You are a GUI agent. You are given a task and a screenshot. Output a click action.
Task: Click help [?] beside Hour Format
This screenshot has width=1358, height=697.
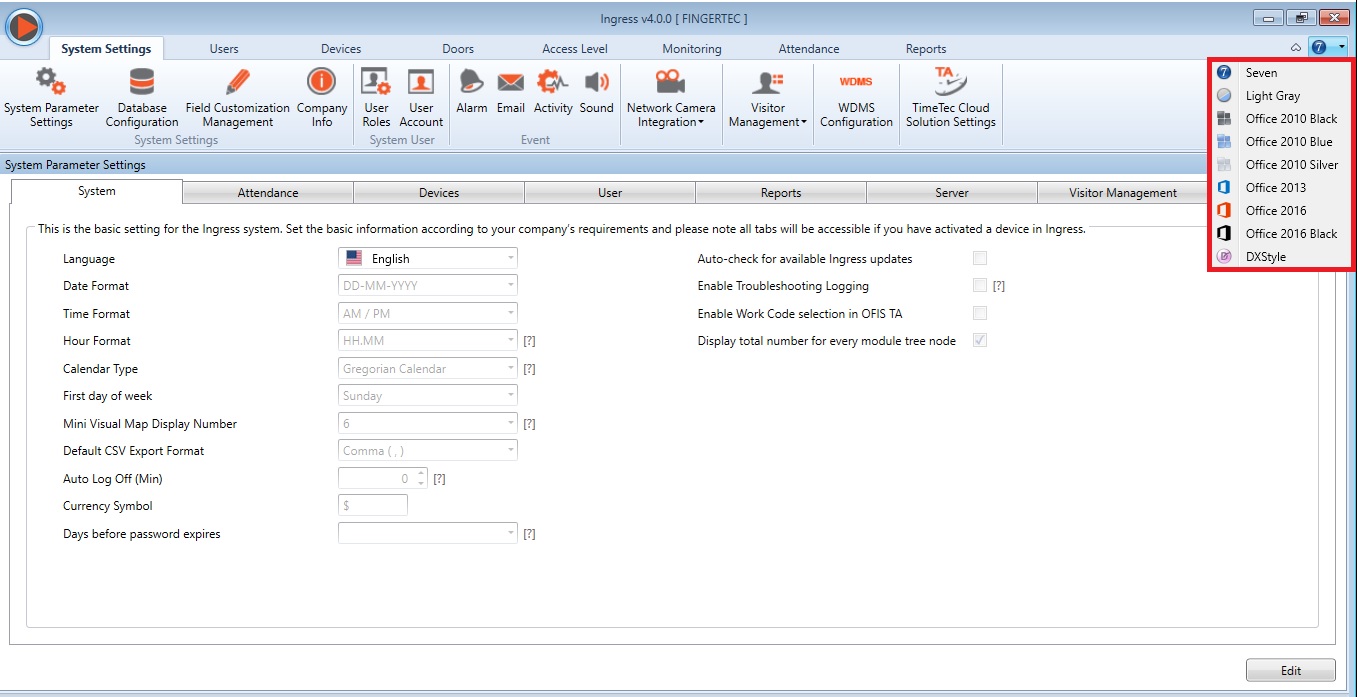pyautogui.click(x=530, y=341)
